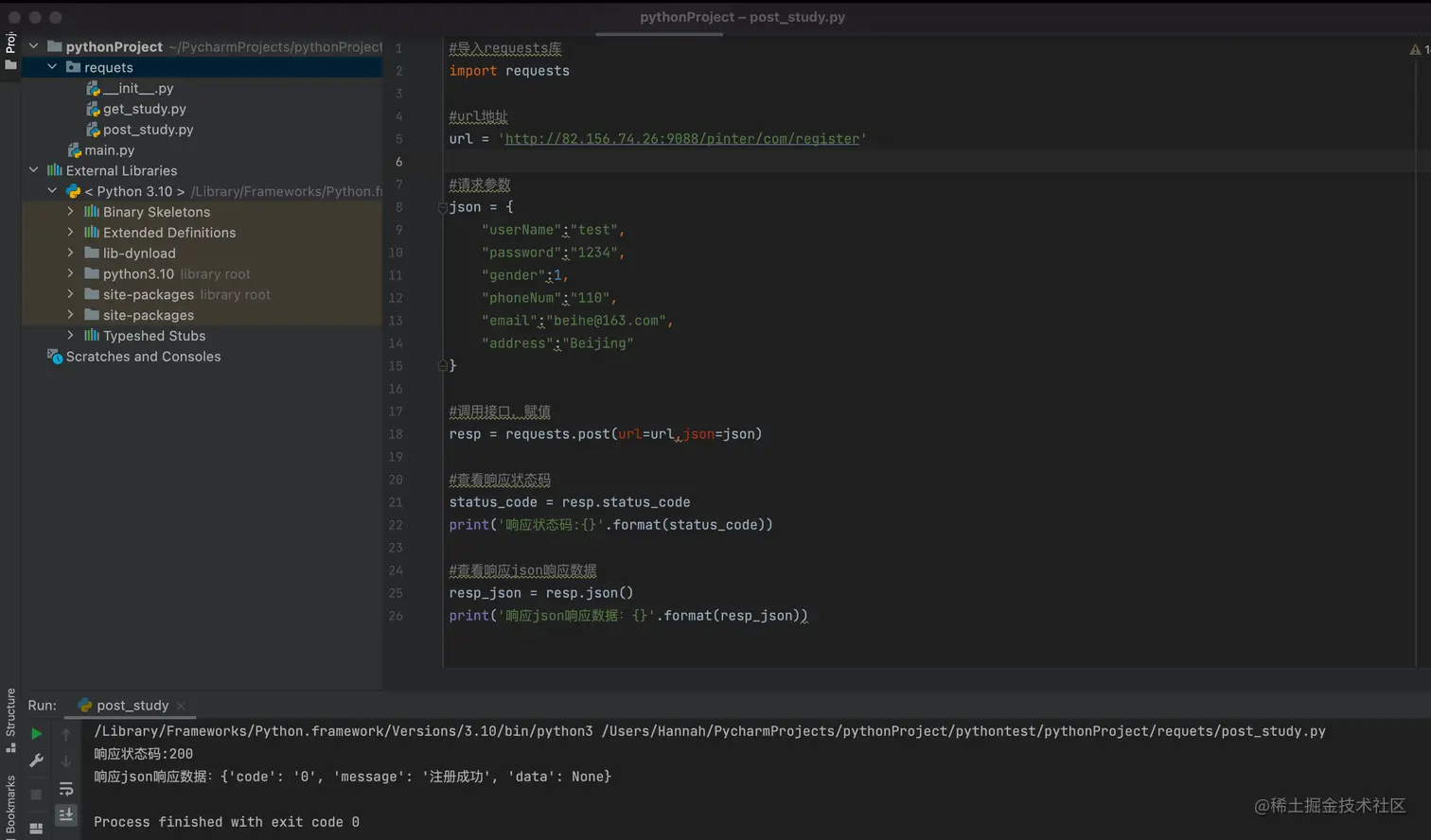Expand site-packages marked library root
The width and height of the screenshot is (1431, 840).
pyautogui.click(x=71, y=294)
